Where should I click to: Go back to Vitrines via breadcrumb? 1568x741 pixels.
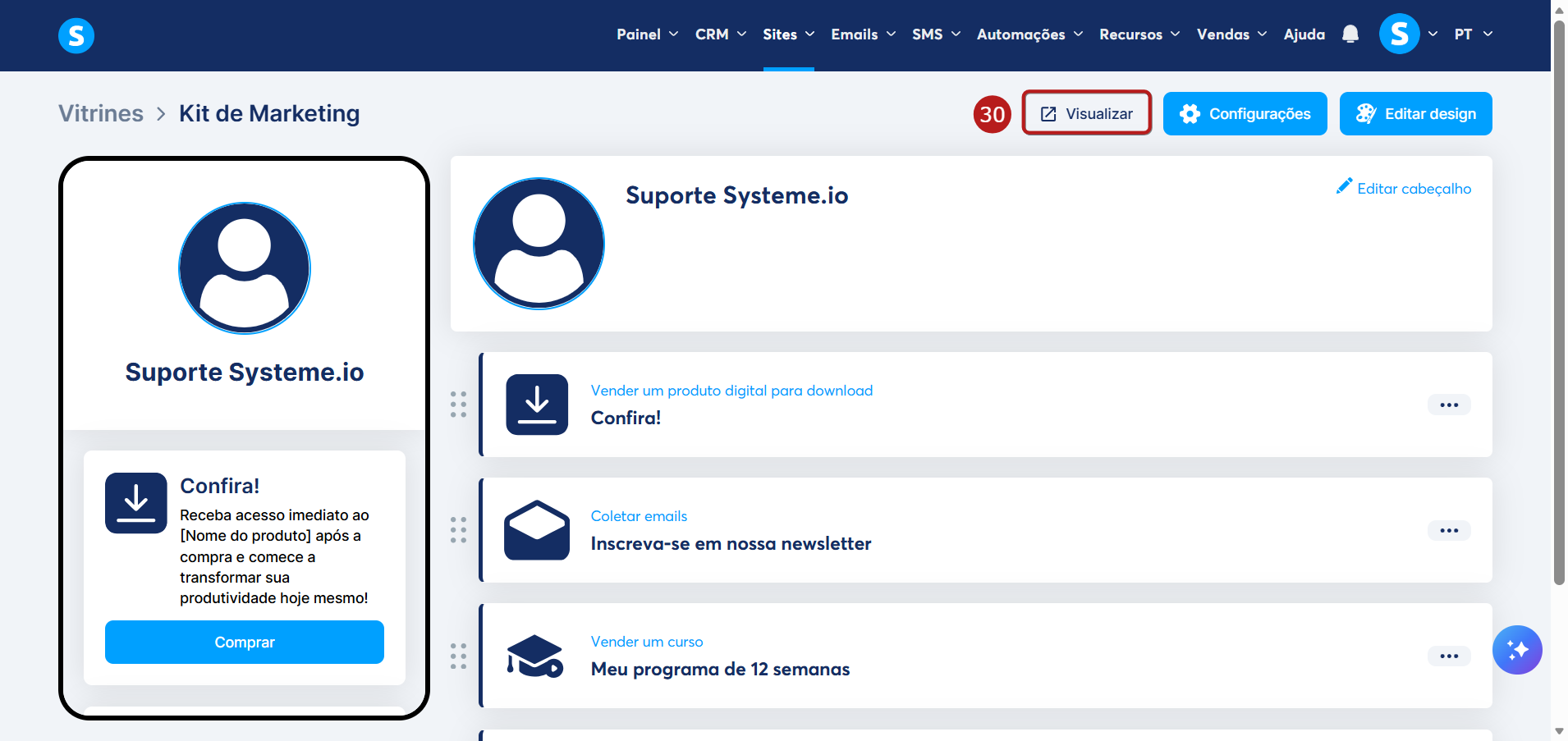click(101, 113)
